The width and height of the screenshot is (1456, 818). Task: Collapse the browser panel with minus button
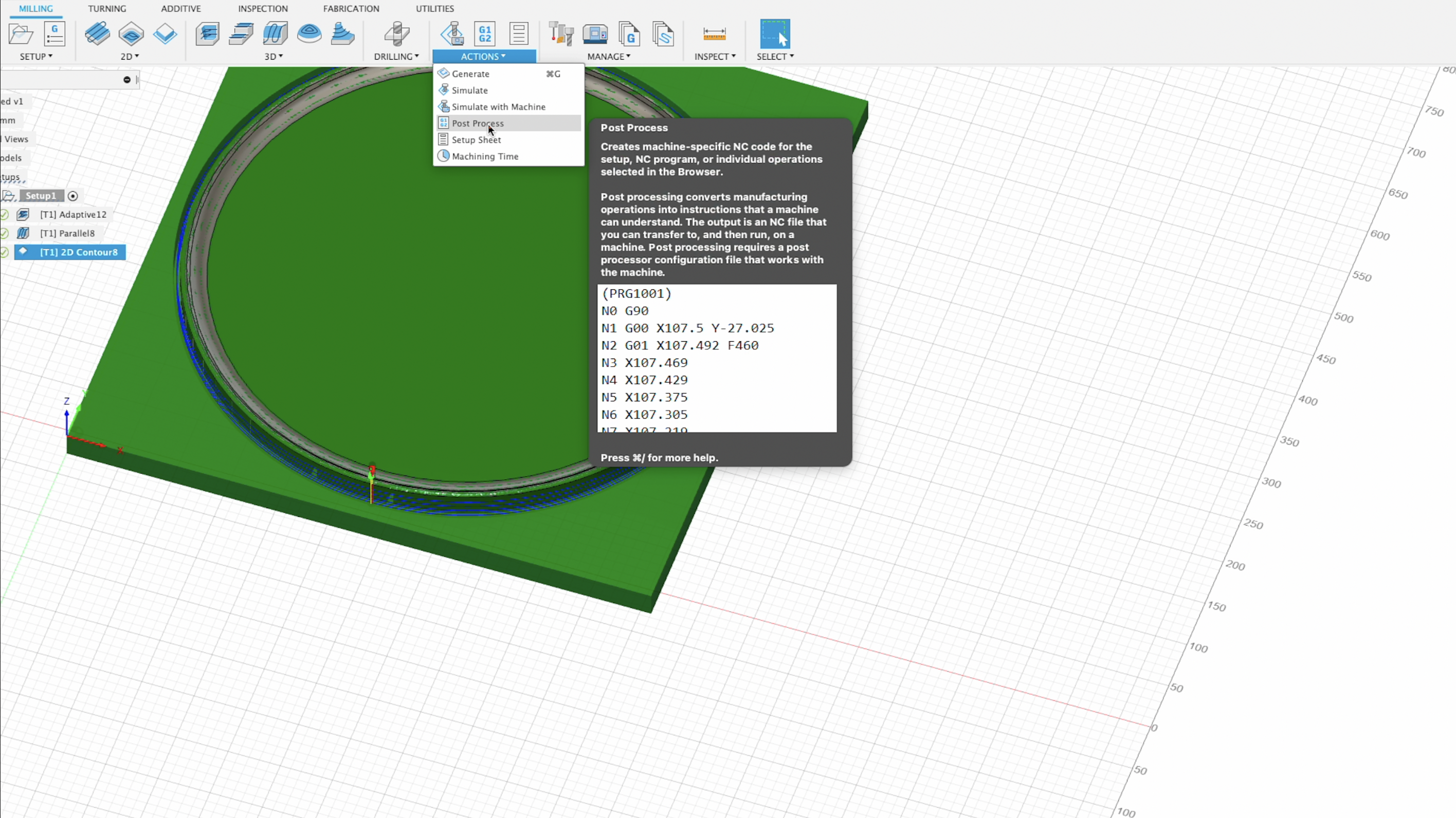[x=127, y=80]
